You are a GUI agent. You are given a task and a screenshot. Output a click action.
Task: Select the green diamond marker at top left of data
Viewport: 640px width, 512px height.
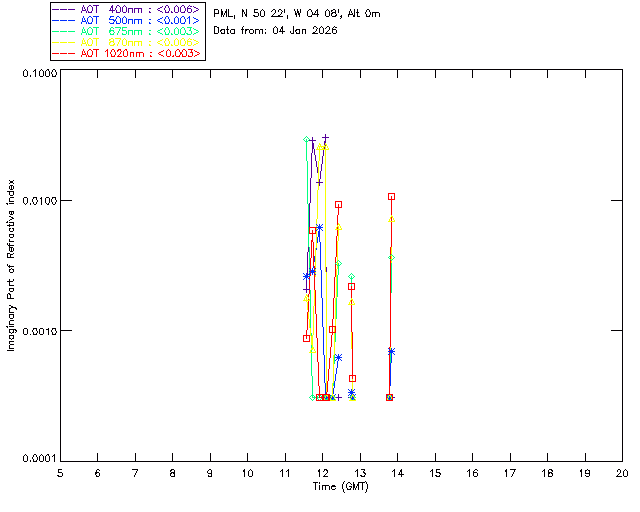tap(306, 139)
